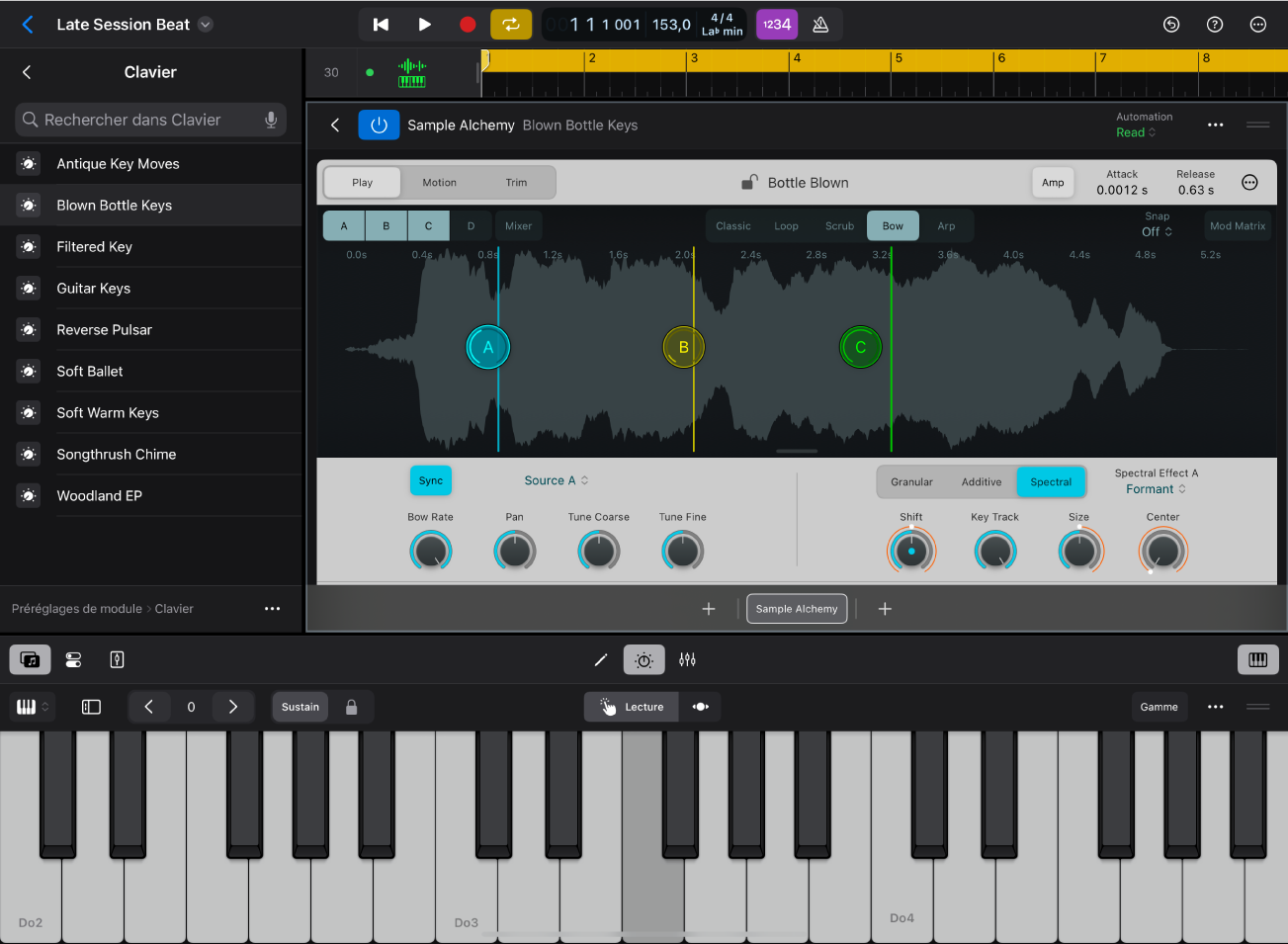Open the More menu at top right
1288x944 pixels.
1258,25
